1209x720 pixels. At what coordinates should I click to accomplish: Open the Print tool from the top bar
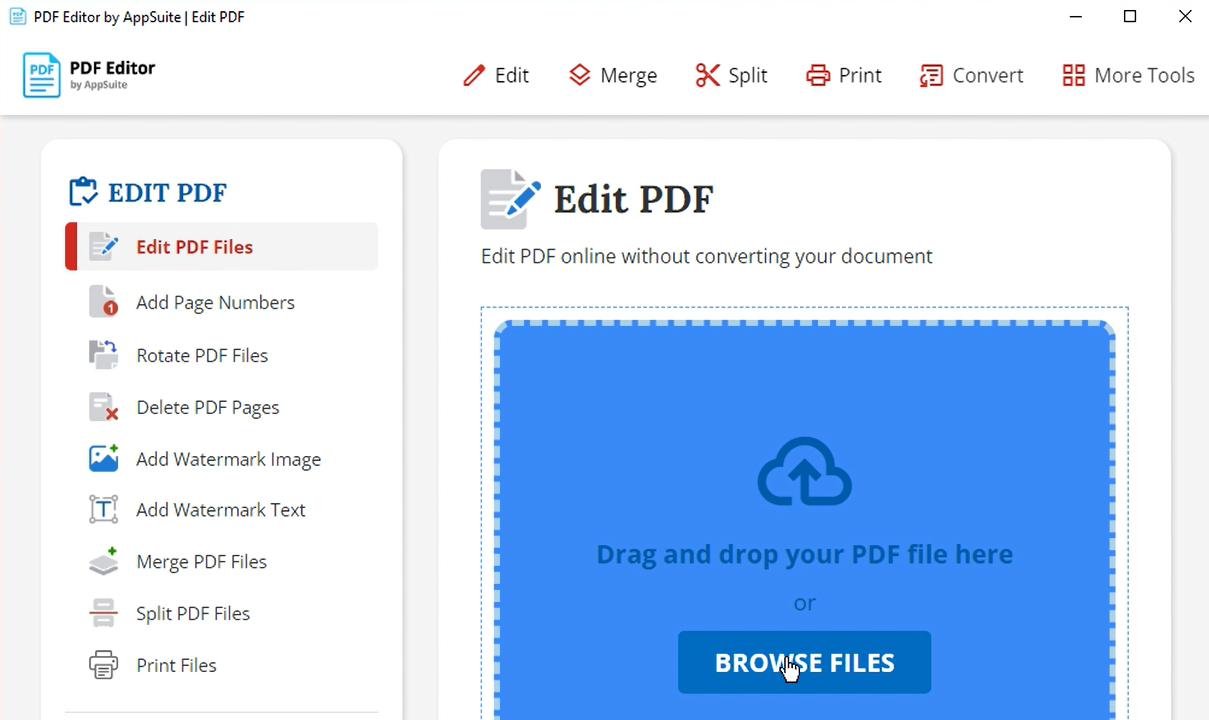843,75
